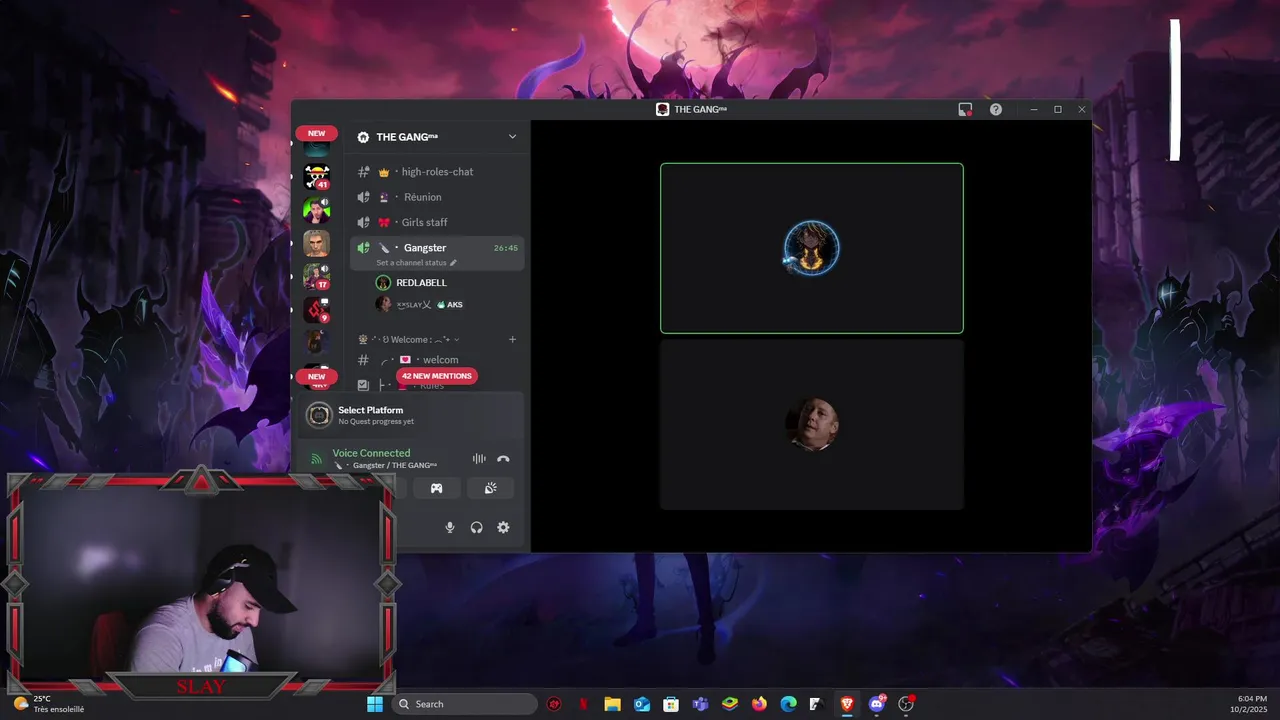Focus the green-outlined speaking participant tile
Viewport: 1280px width, 720px height.
(812, 248)
